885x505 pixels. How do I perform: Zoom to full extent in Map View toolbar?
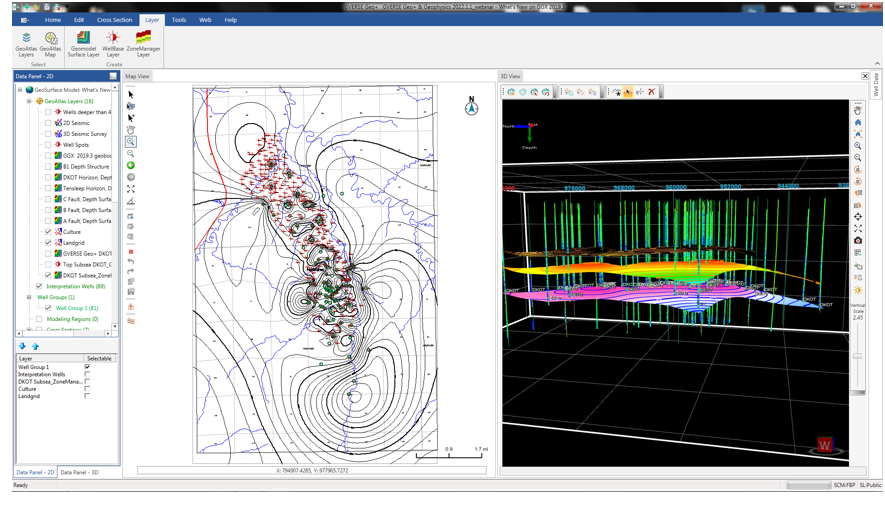point(131,189)
